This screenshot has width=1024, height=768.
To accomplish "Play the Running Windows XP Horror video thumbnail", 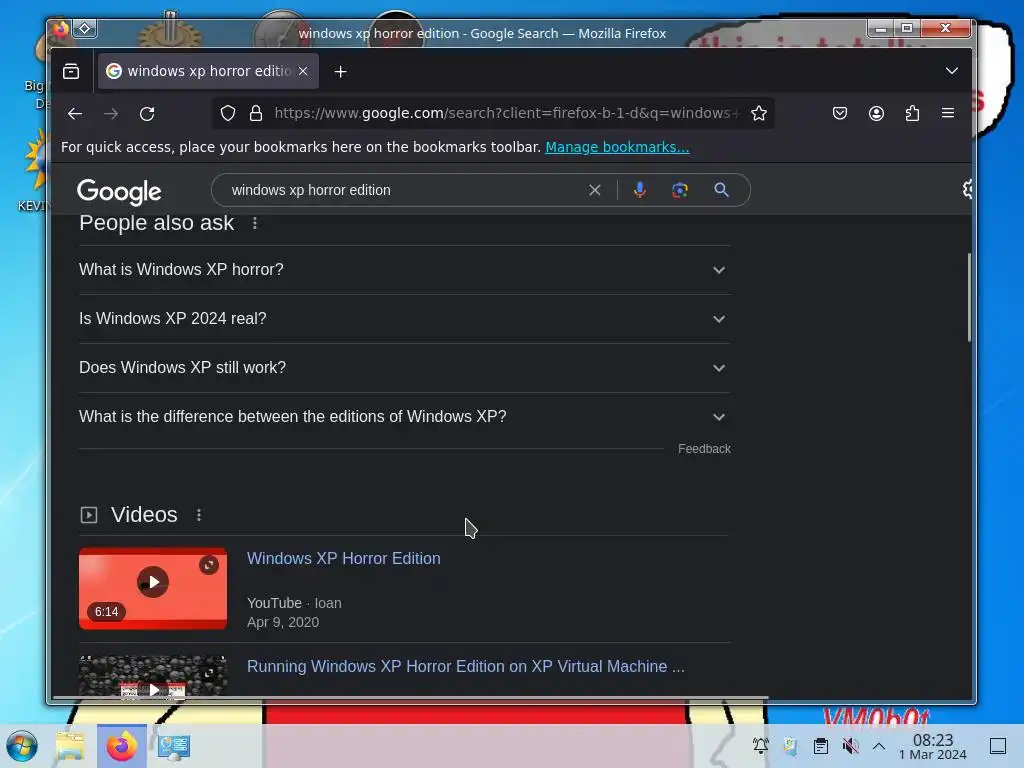I will [153, 677].
